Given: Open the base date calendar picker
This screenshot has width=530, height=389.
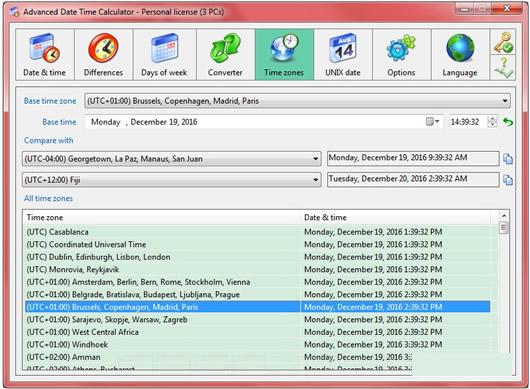Looking at the screenshot, I should pos(432,122).
